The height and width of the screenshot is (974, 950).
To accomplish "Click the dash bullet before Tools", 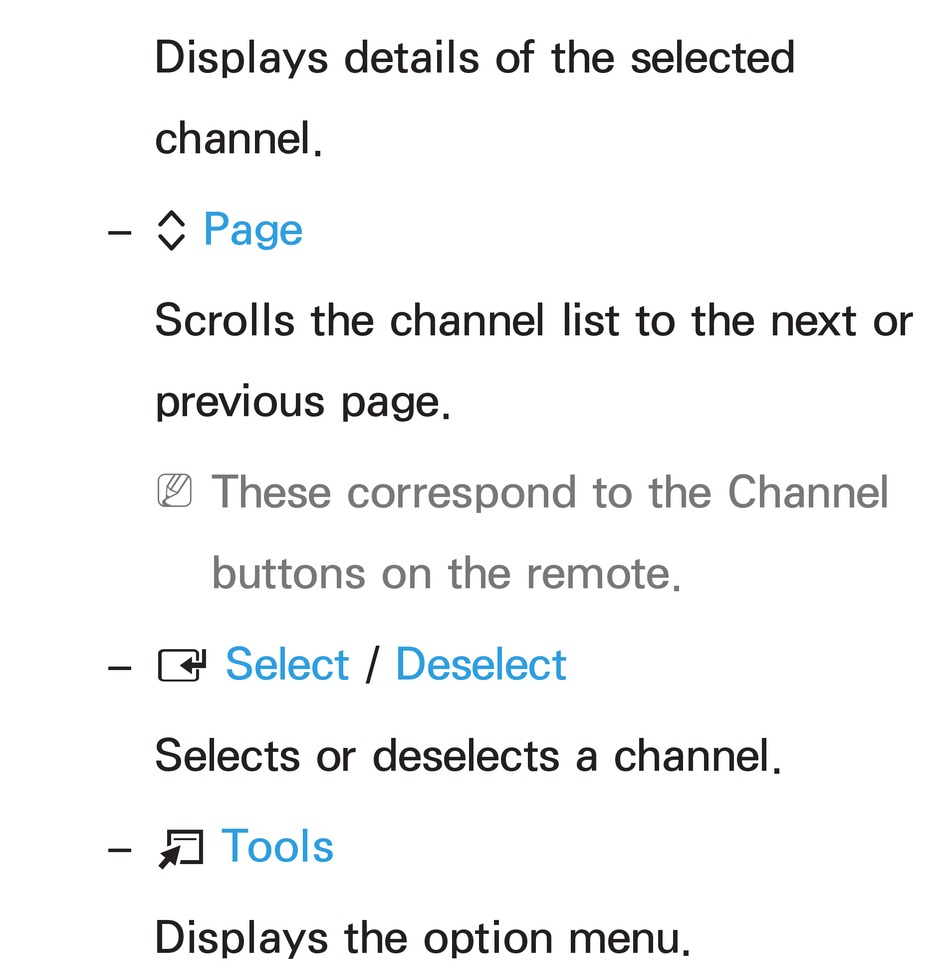I will [x=120, y=850].
